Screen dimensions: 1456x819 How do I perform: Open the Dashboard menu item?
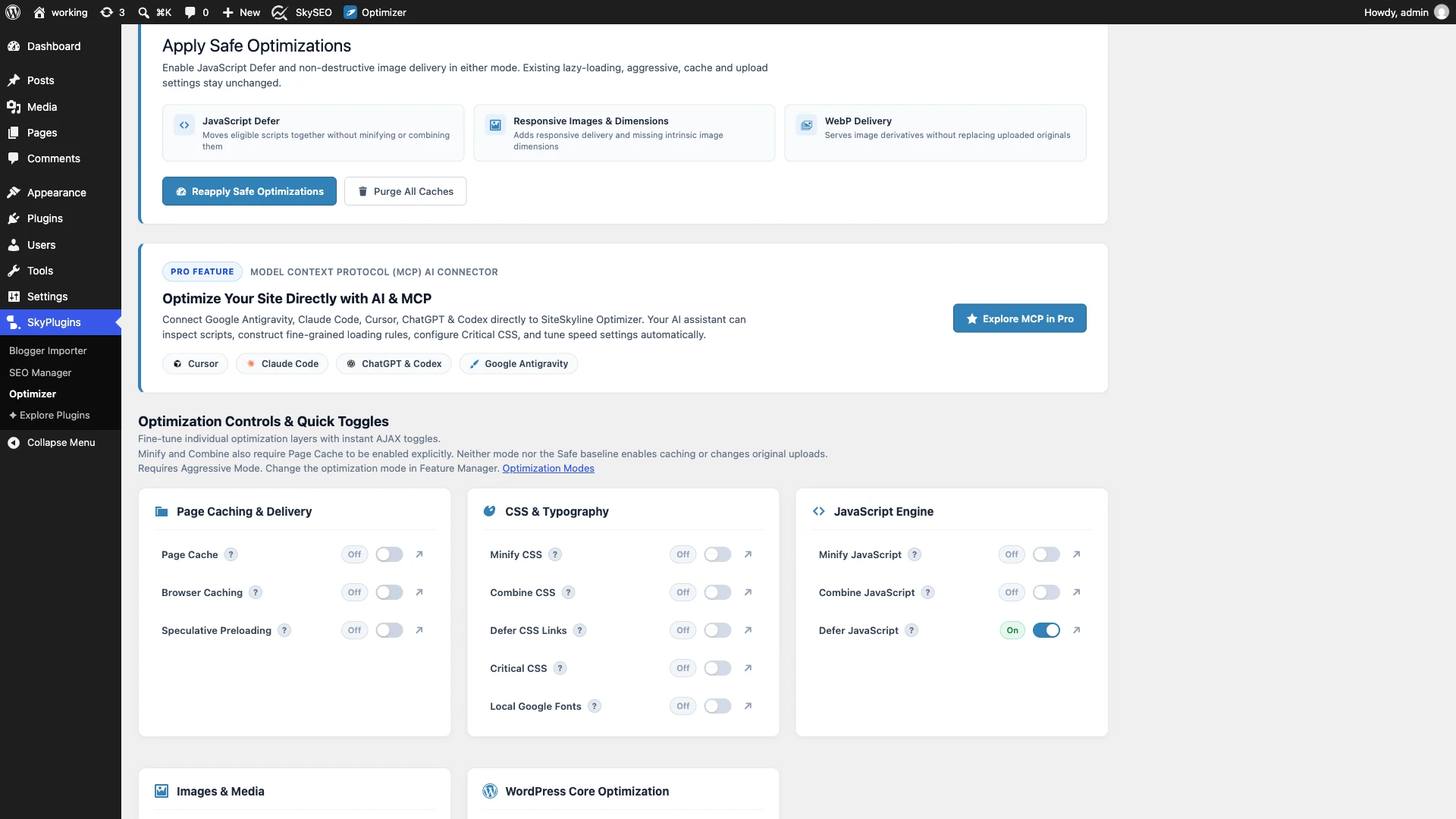click(61, 46)
